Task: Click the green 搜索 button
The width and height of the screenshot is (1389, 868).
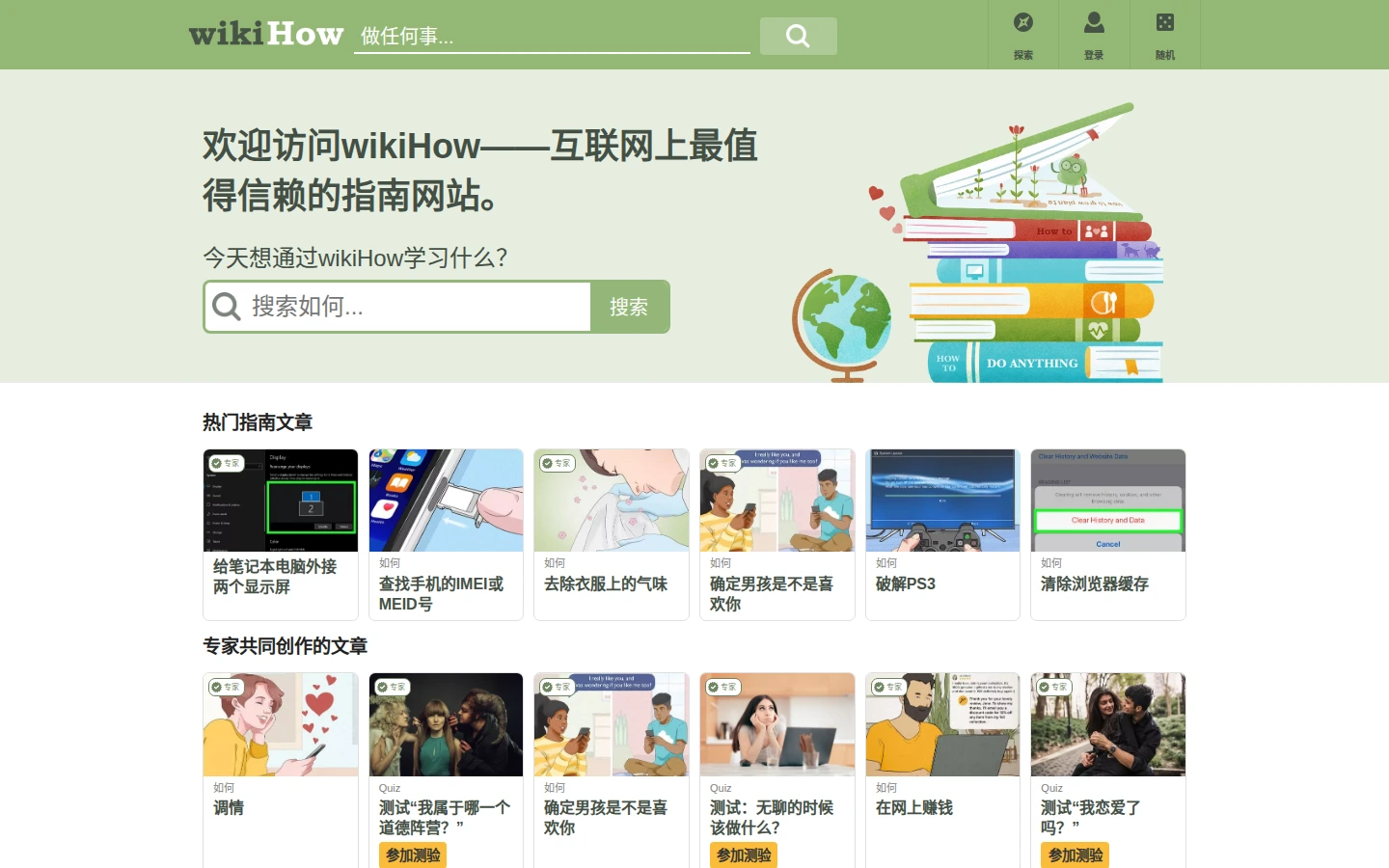Action: click(x=629, y=307)
